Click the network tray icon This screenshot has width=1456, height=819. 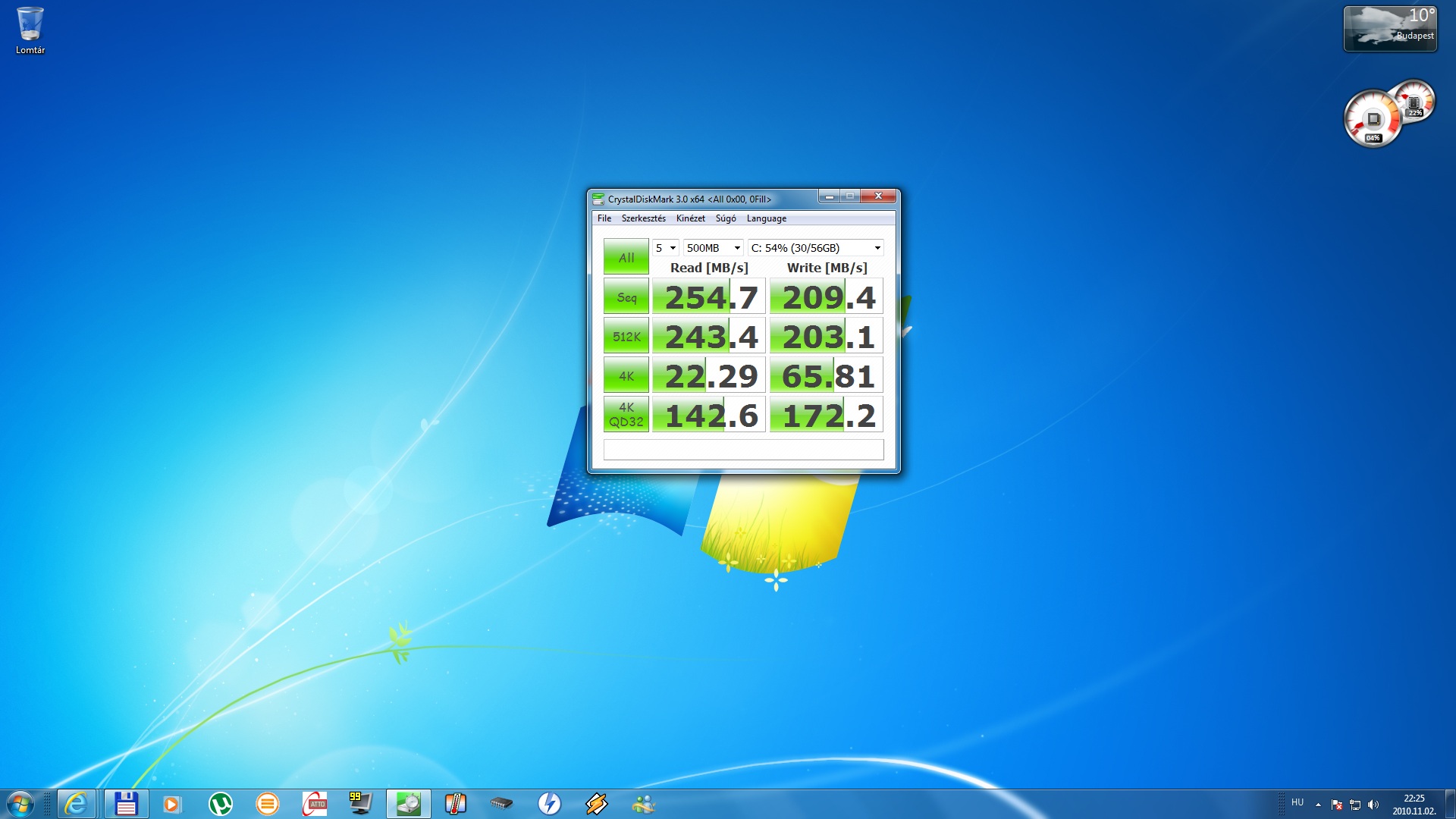pos(1355,805)
